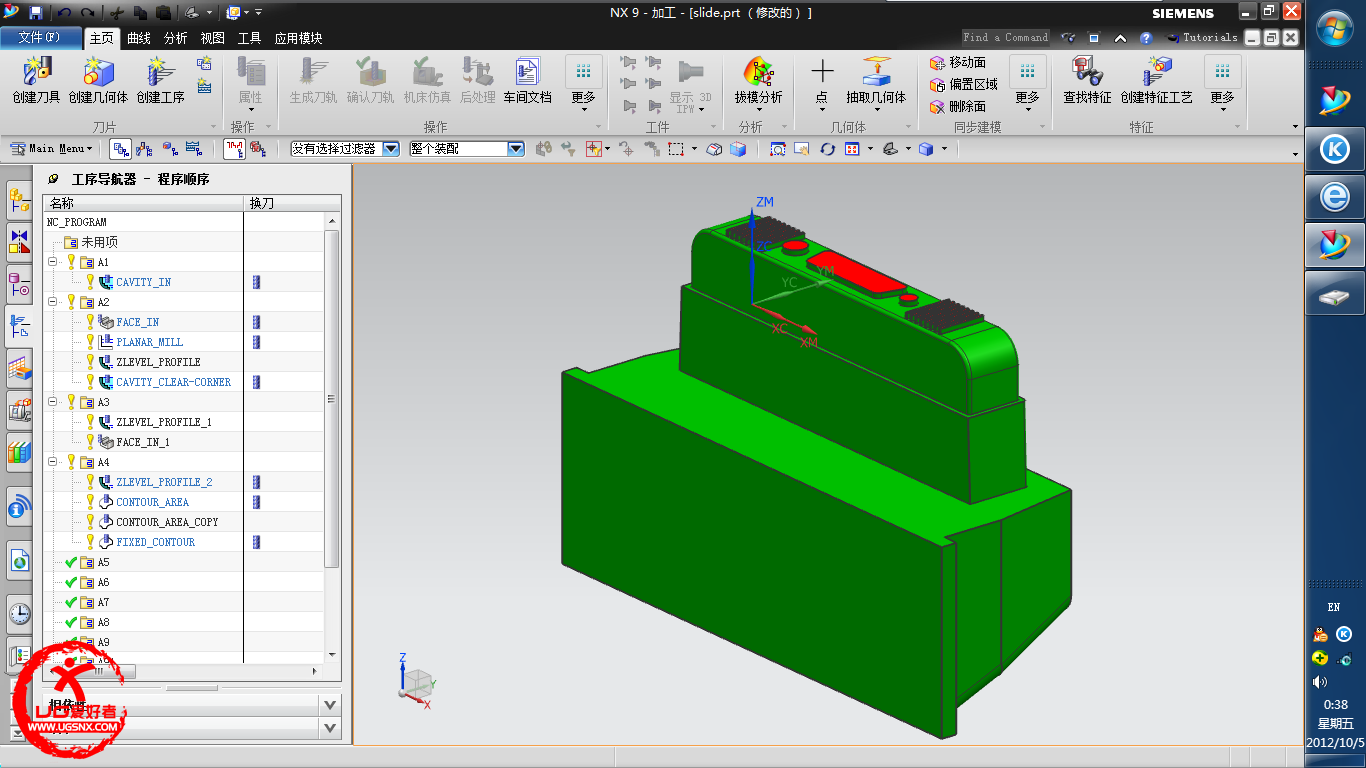Switch to Machine Tool View icon
1366x768 pixels.
point(145,149)
